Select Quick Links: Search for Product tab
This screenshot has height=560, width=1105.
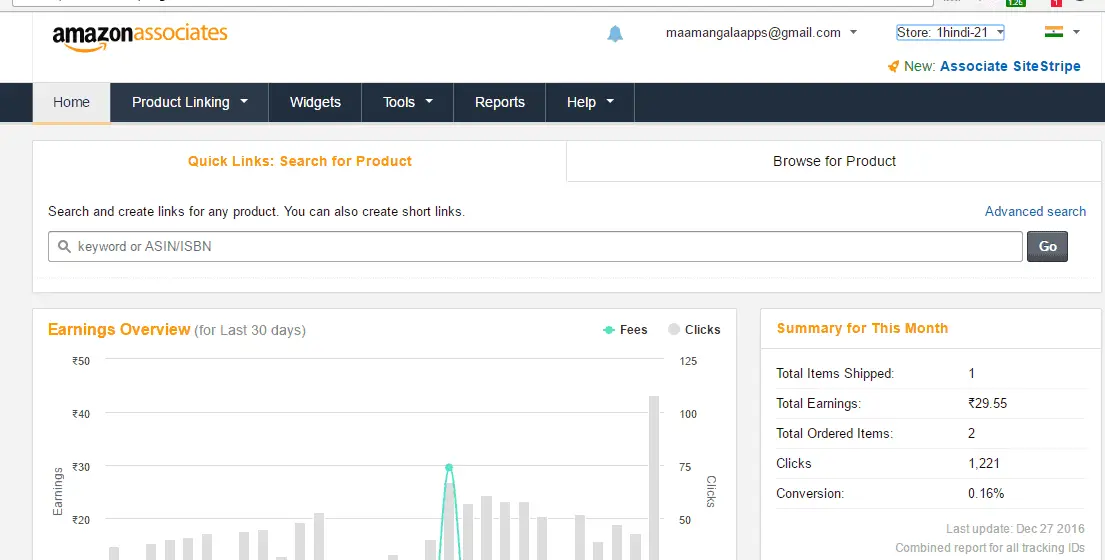point(300,161)
